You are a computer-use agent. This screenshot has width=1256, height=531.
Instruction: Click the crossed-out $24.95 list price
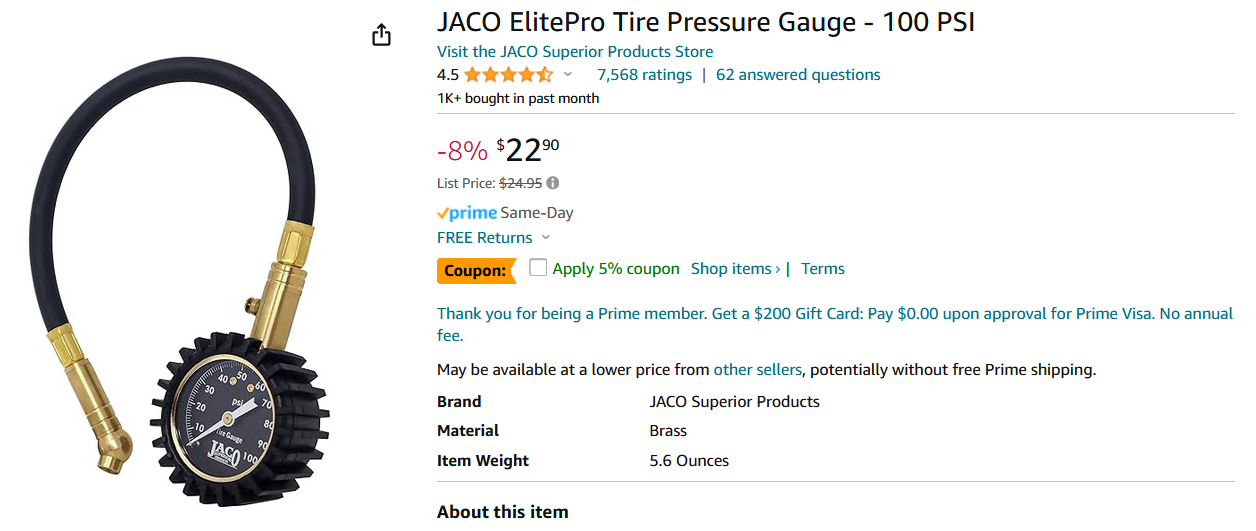(x=520, y=183)
